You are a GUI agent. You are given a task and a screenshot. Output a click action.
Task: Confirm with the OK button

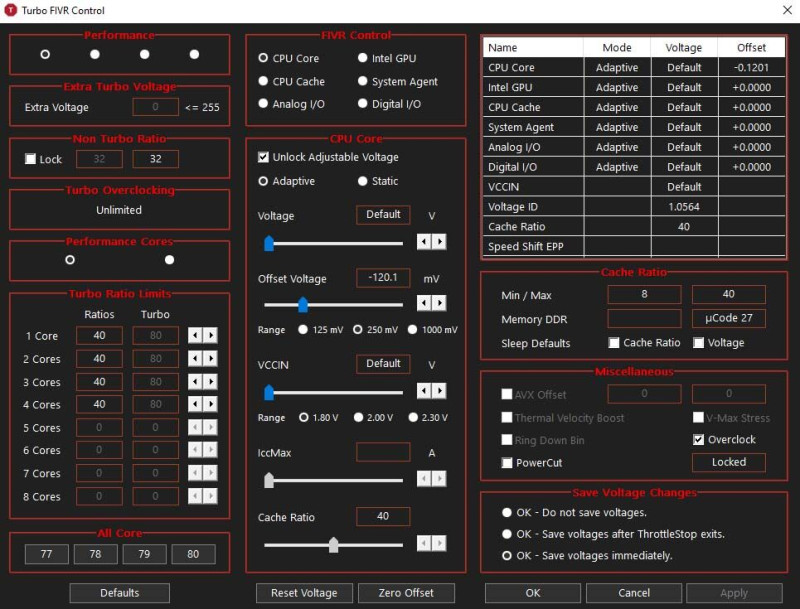[533, 593]
